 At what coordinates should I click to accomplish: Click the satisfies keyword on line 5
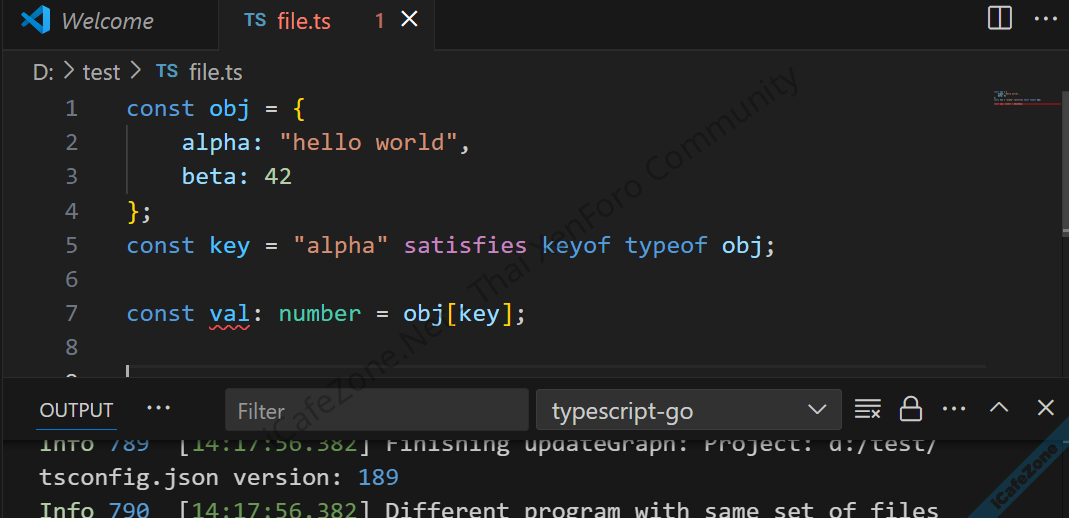click(x=465, y=245)
